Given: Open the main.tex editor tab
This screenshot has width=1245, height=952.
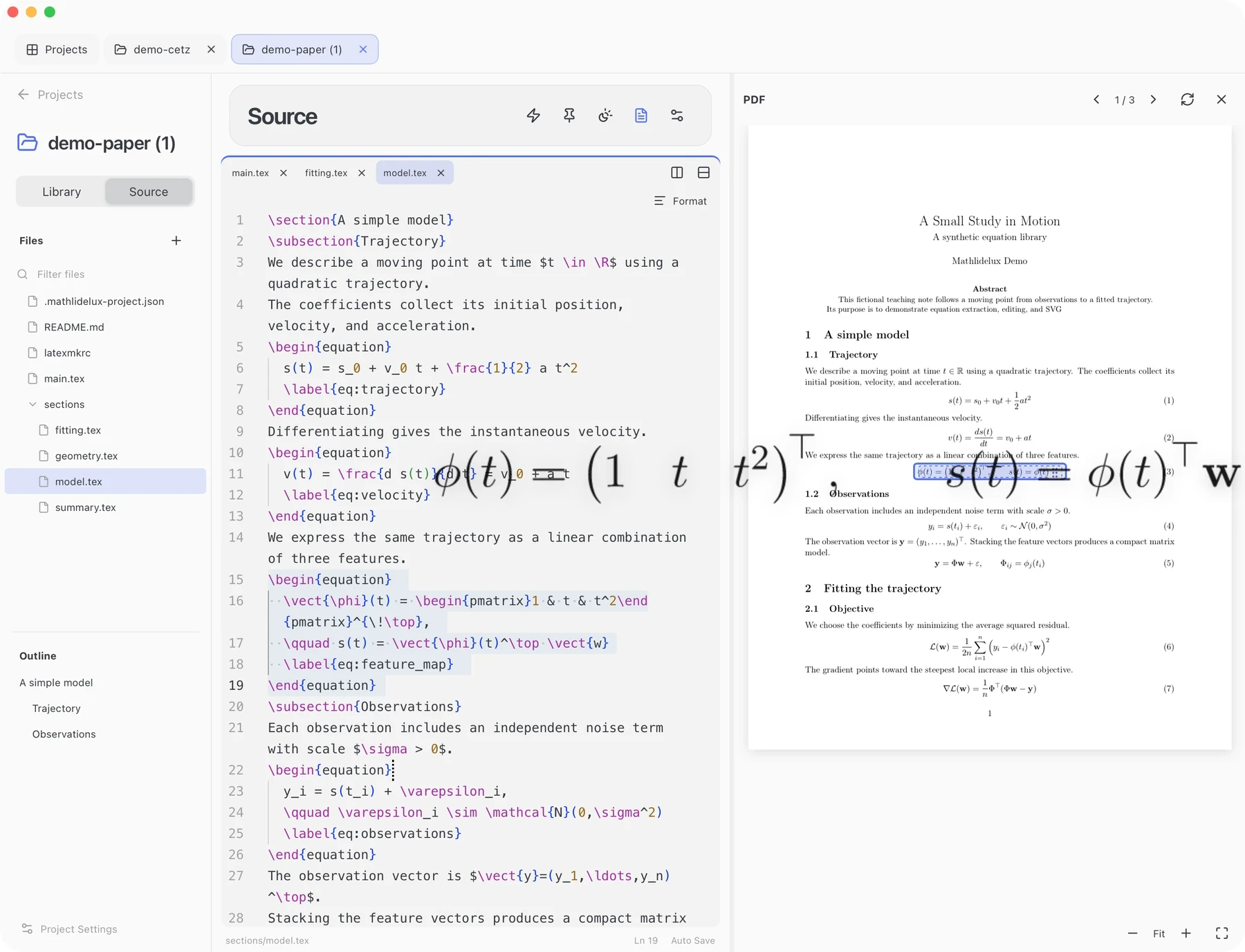Looking at the screenshot, I should pos(250,173).
